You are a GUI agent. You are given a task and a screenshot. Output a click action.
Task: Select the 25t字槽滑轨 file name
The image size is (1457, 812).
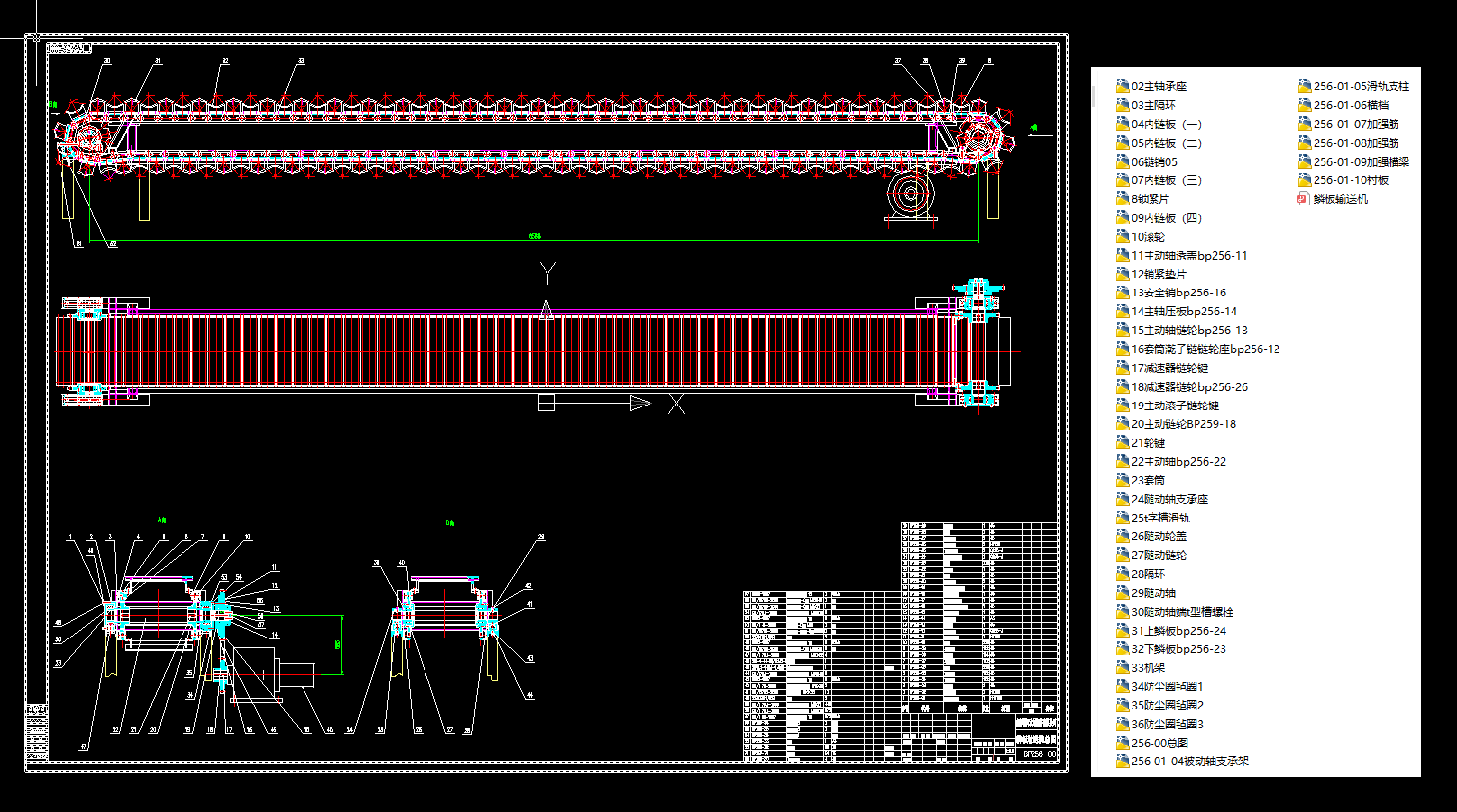point(1160,518)
